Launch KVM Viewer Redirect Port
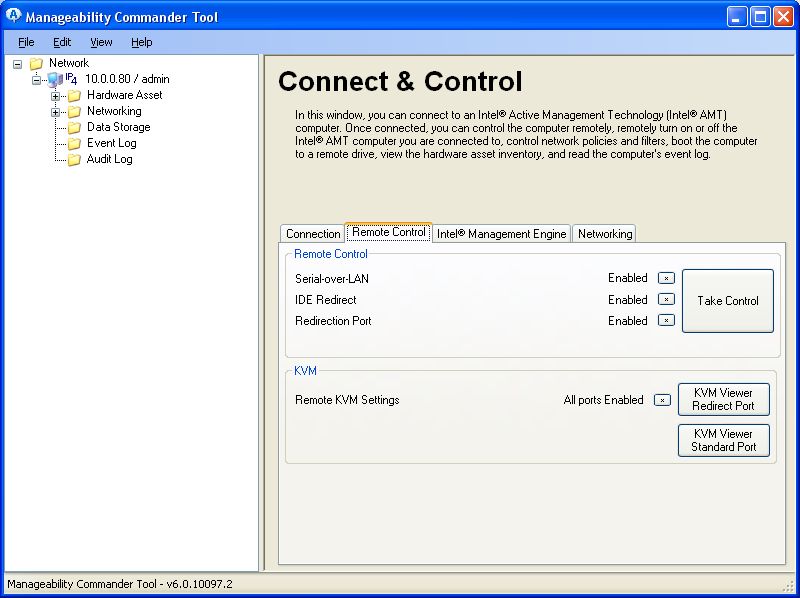800x598 pixels. [724, 399]
